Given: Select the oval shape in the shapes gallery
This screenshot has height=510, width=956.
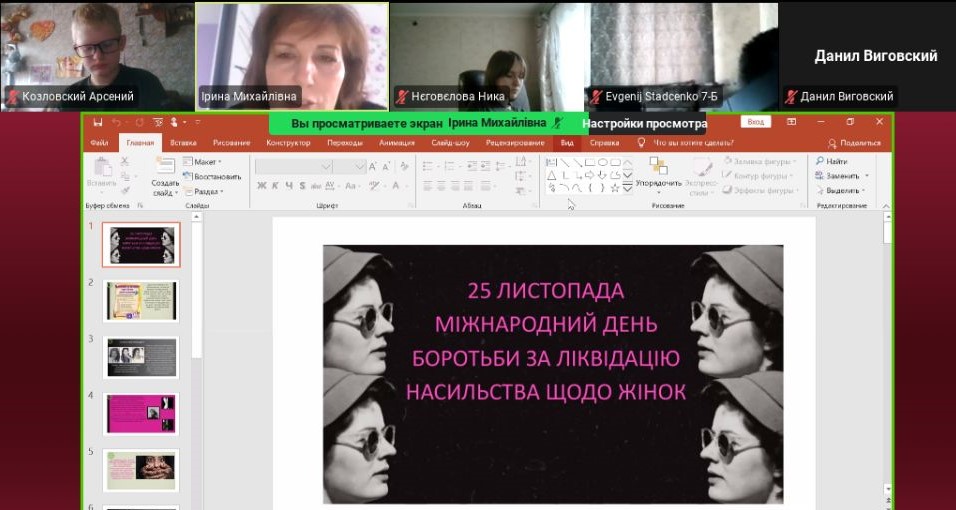Looking at the screenshot, I should pos(602,162).
